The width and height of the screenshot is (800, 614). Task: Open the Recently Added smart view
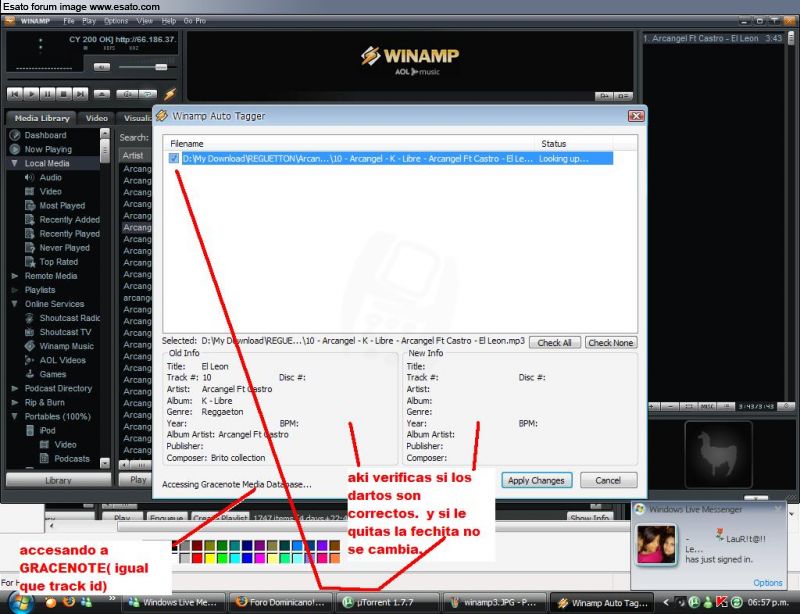(69, 219)
